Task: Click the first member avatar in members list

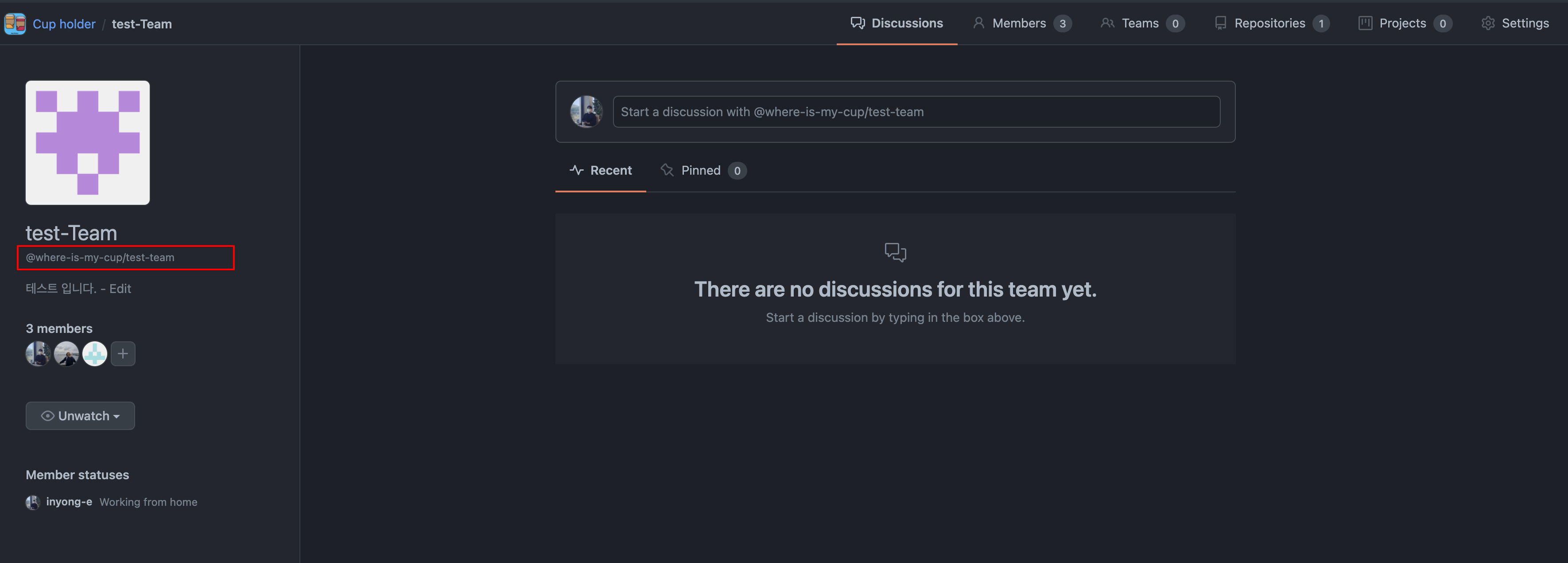Action: click(38, 353)
